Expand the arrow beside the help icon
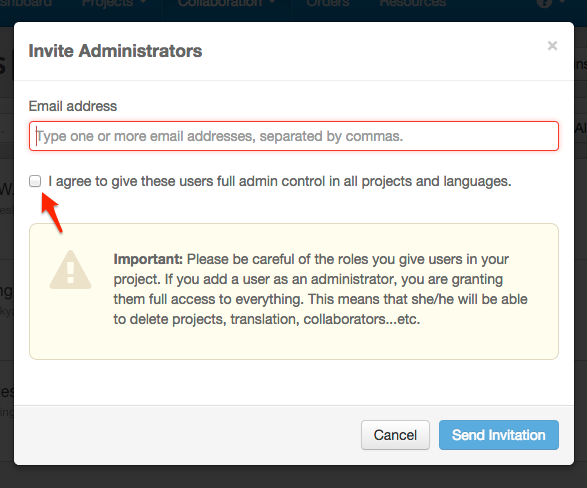The height and width of the screenshot is (488, 587). (562, 2)
